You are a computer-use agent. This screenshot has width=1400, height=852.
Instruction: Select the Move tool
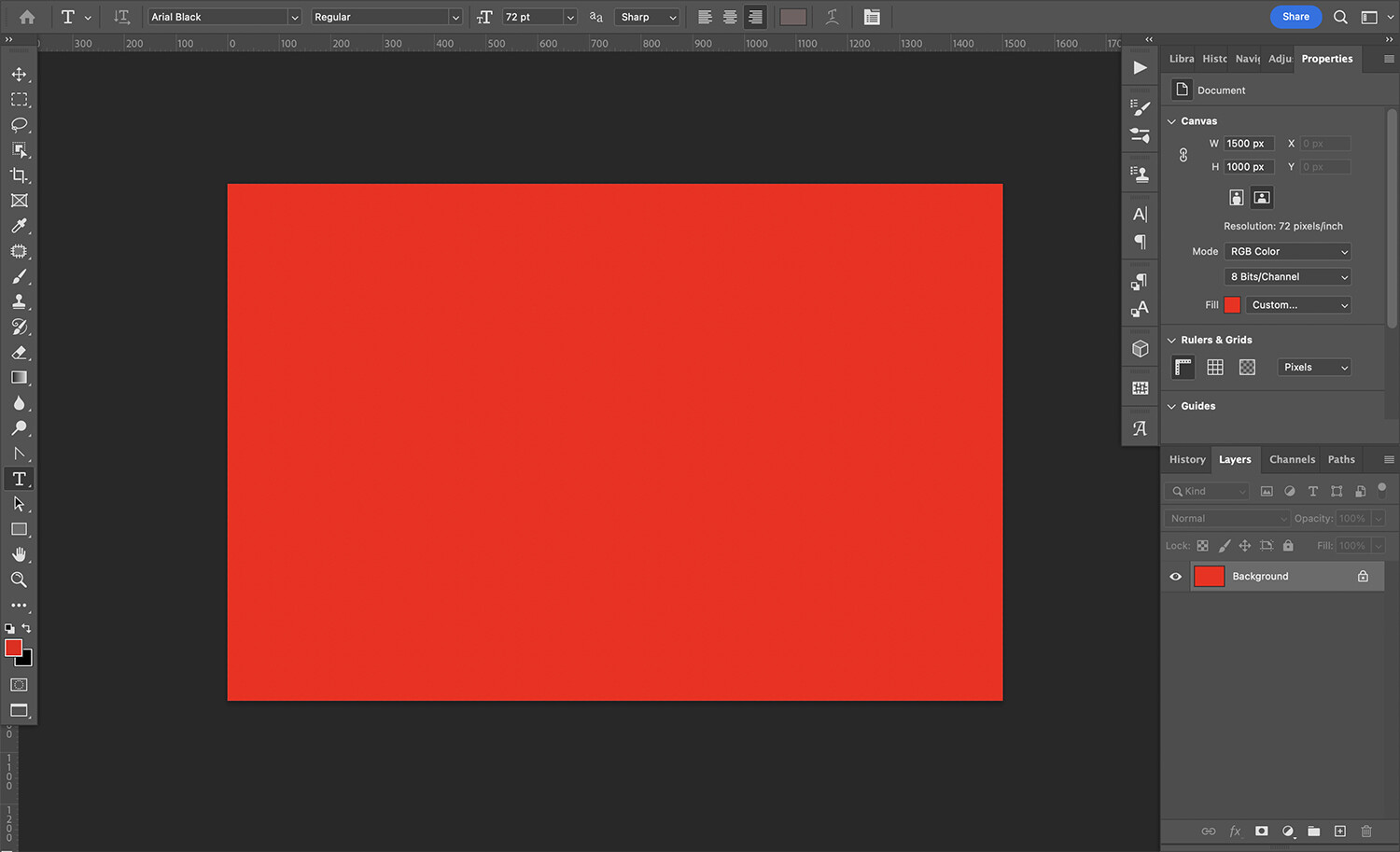point(19,75)
